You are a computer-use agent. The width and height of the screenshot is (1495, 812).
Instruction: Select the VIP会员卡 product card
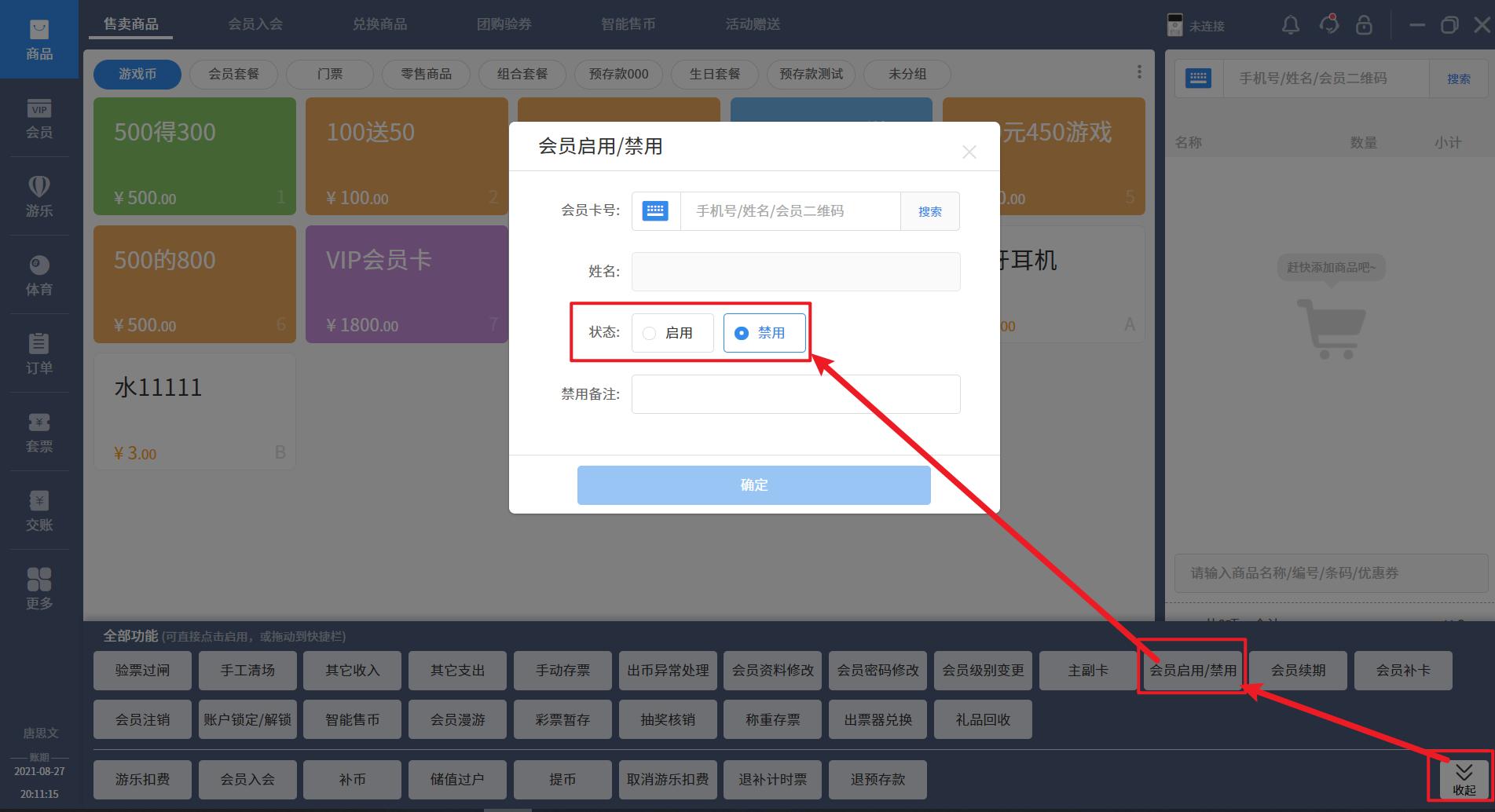coord(407,284)
